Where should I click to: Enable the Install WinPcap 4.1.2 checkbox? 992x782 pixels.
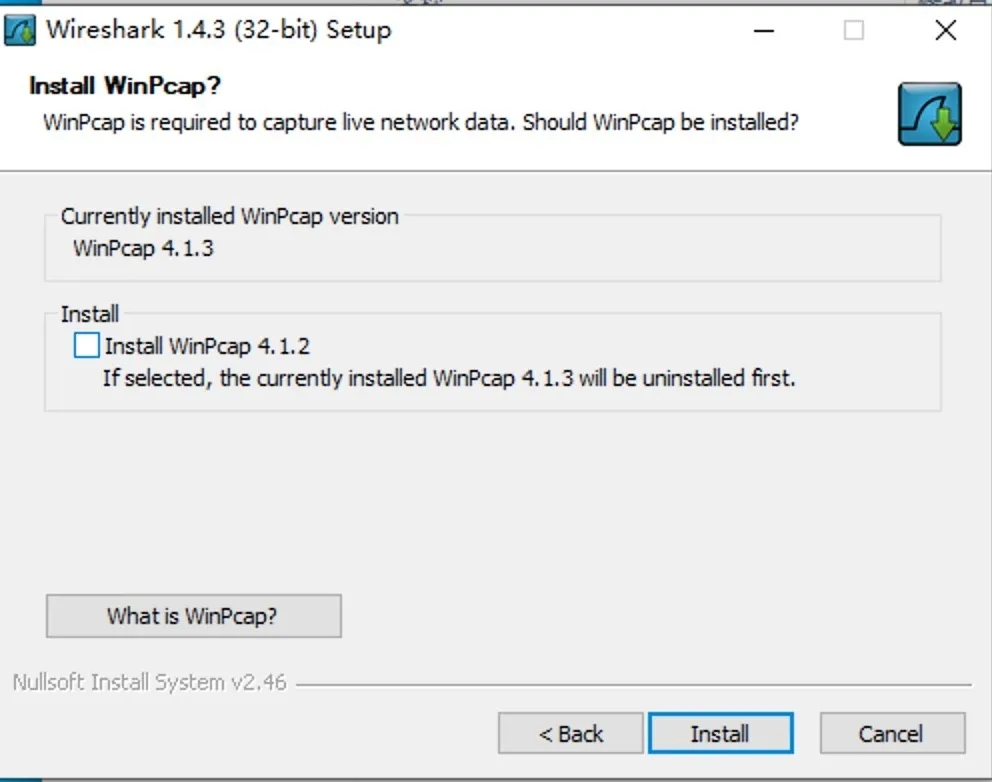tap(88, 346)
